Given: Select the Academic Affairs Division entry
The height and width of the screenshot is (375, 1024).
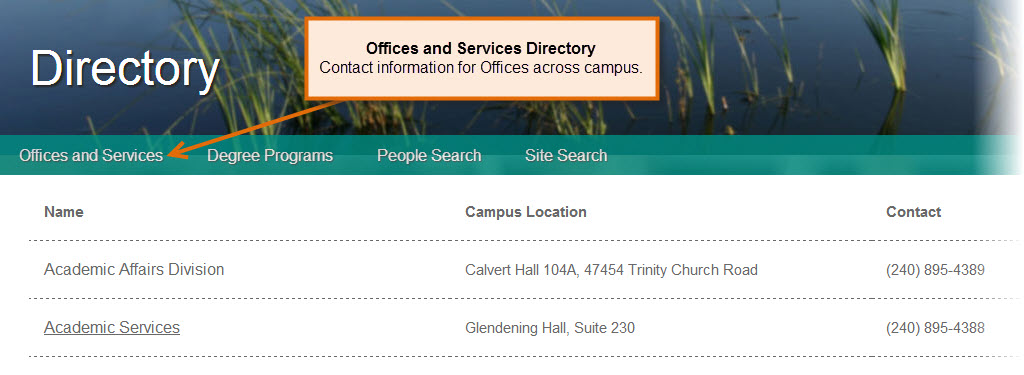Looking at the screenshot, I should 134,269.
